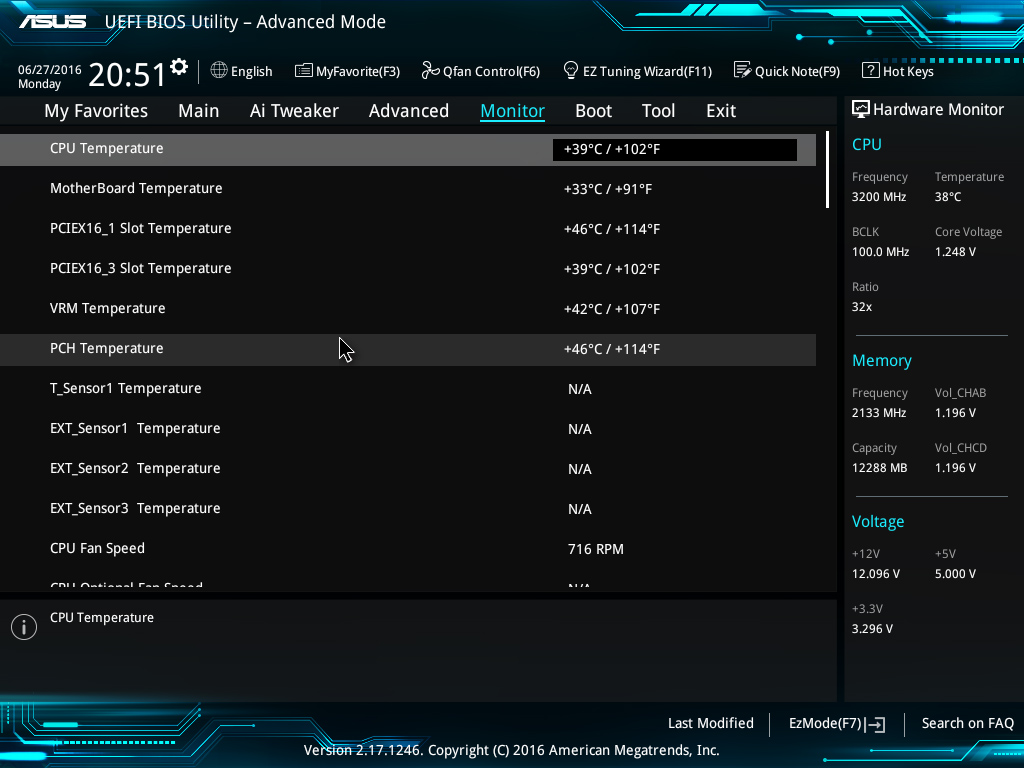Click the +33°C / +91°F motherboard value
The width and height of the screenshot is (1024, 768).
(x=608, y=189)
